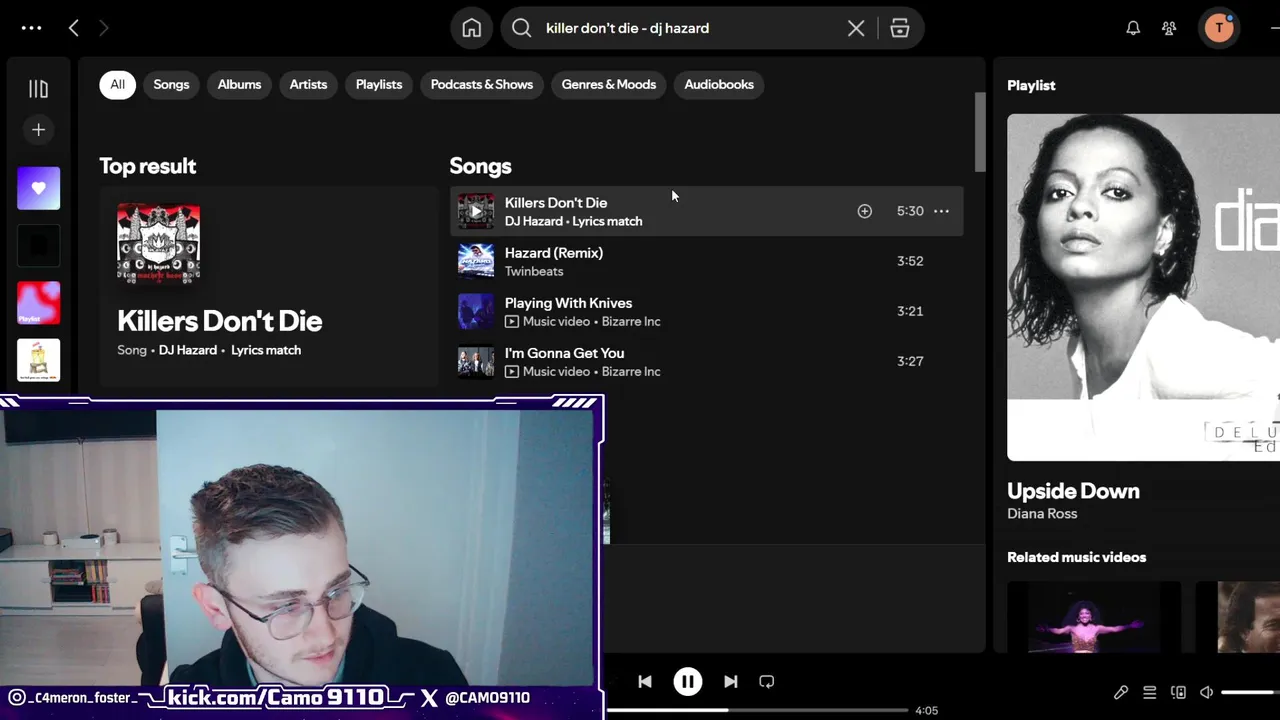The image size is (1280, 720).
Task: Open Liked Songs heart tile
Action: click(x=38, y=188)
